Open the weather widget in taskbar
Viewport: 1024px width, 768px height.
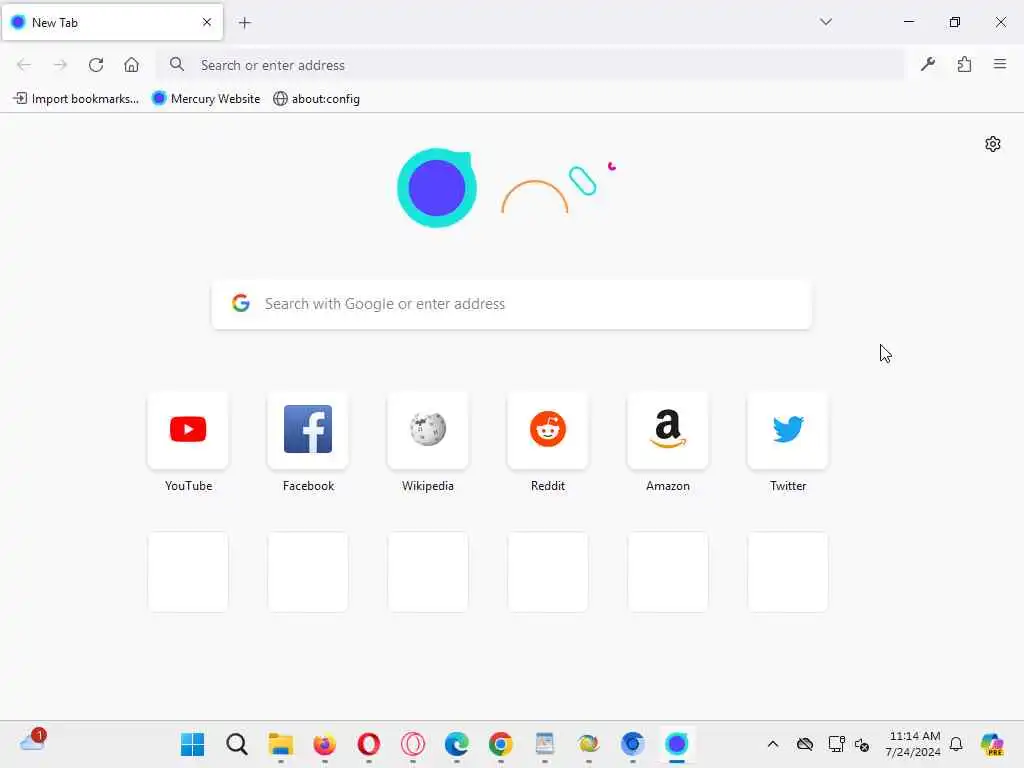point(33,742)
